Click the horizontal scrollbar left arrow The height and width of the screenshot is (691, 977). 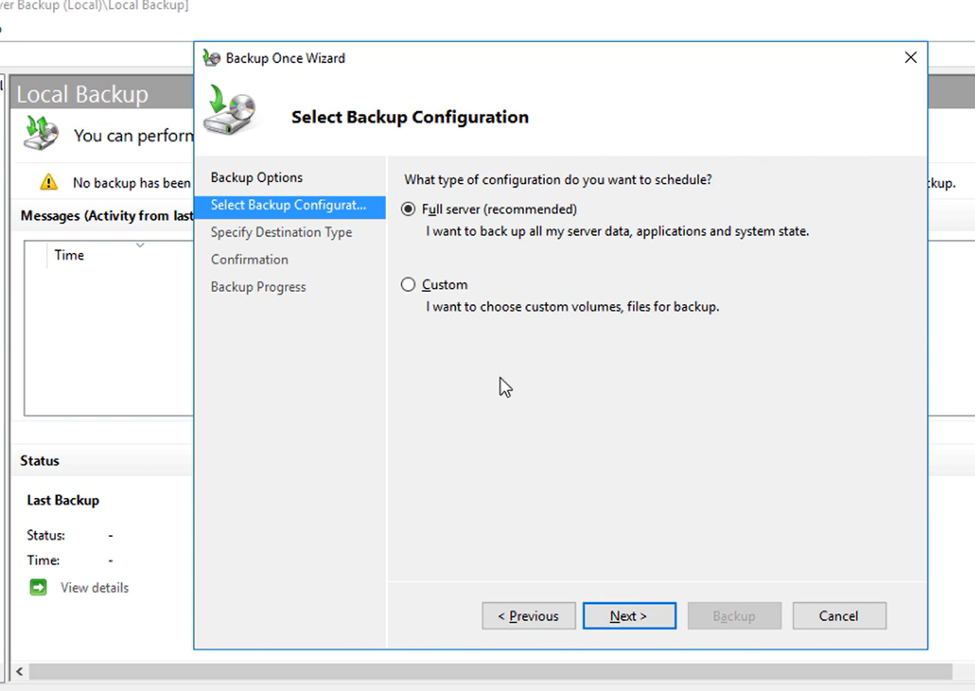(x=18, y=671)
